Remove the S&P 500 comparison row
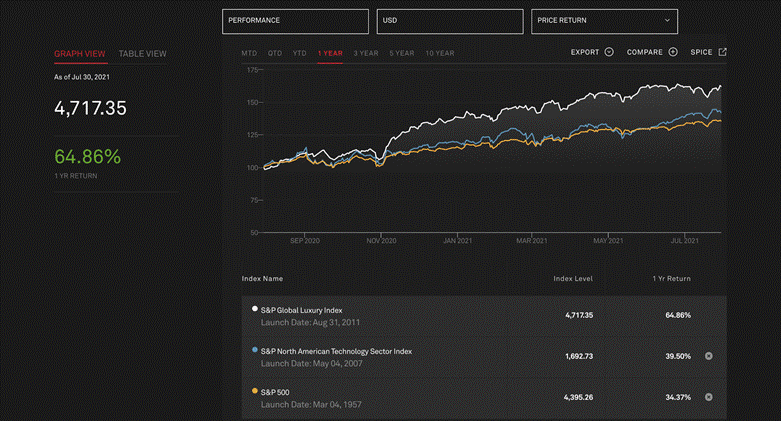The height and width of the screenshot is (421, 781). (x=709, y=397)
